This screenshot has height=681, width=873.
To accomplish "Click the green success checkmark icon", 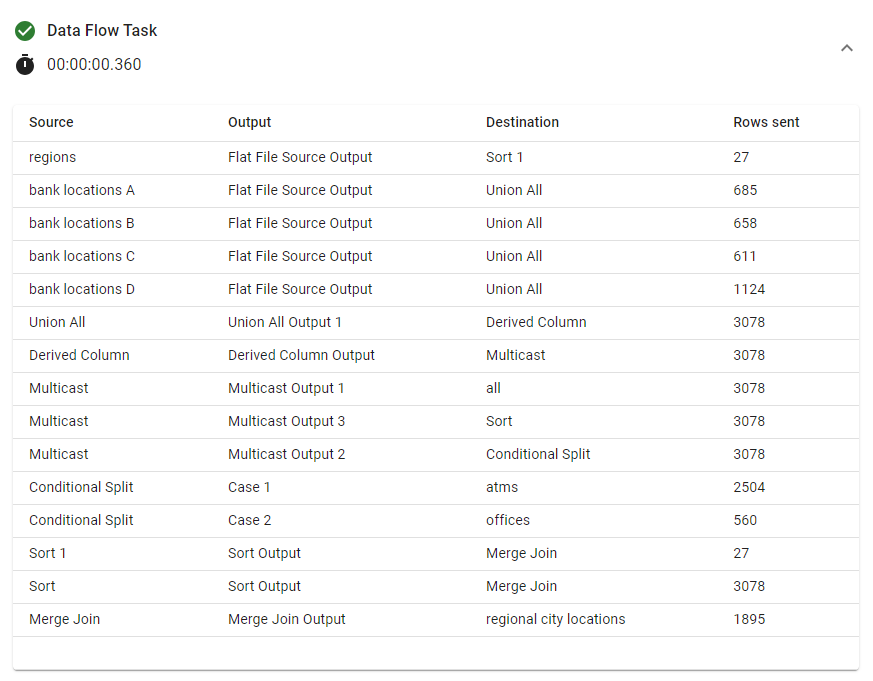I will point(25,31).
